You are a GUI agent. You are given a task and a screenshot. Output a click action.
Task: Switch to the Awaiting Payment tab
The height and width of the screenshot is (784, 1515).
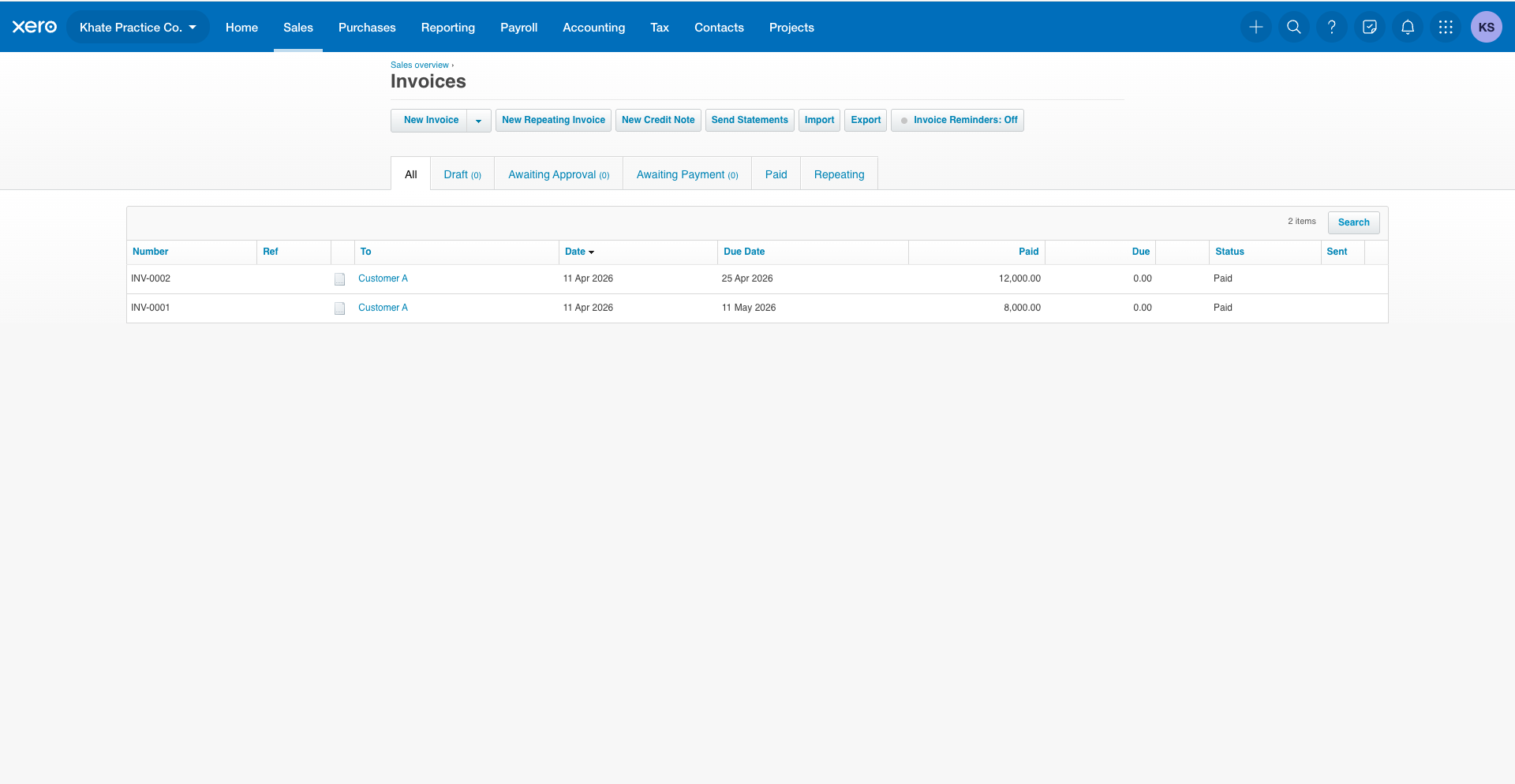(x=687, y=174)
